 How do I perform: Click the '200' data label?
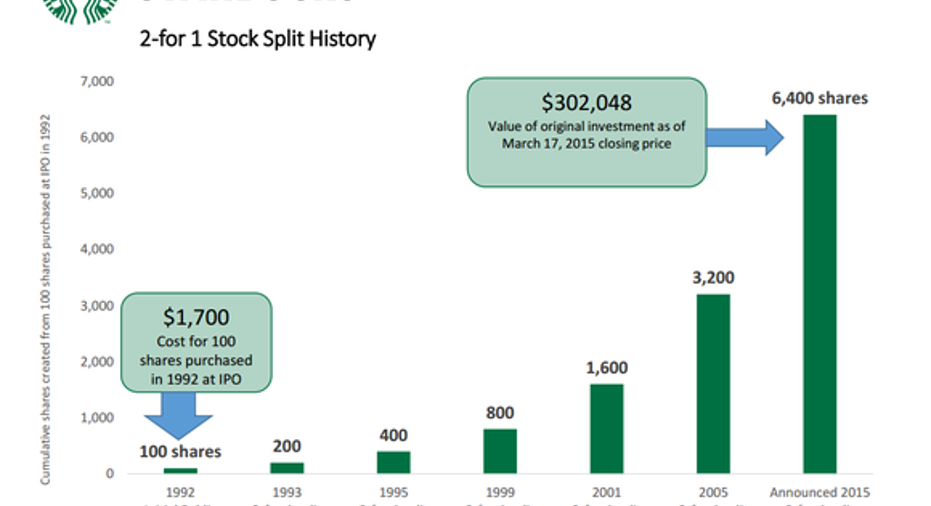287,446
